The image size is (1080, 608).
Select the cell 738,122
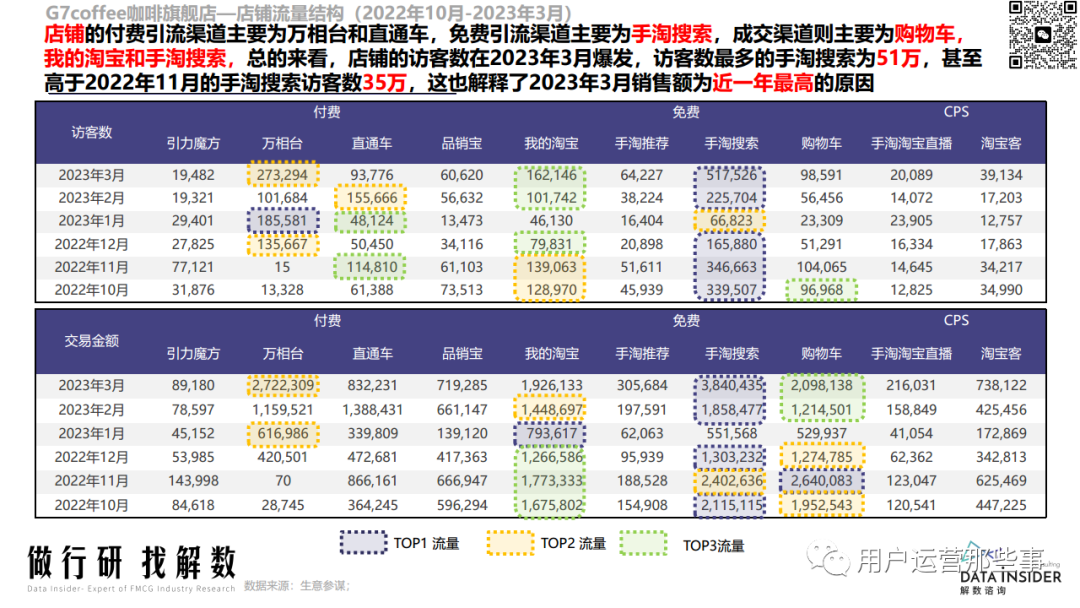[1001, 386]
